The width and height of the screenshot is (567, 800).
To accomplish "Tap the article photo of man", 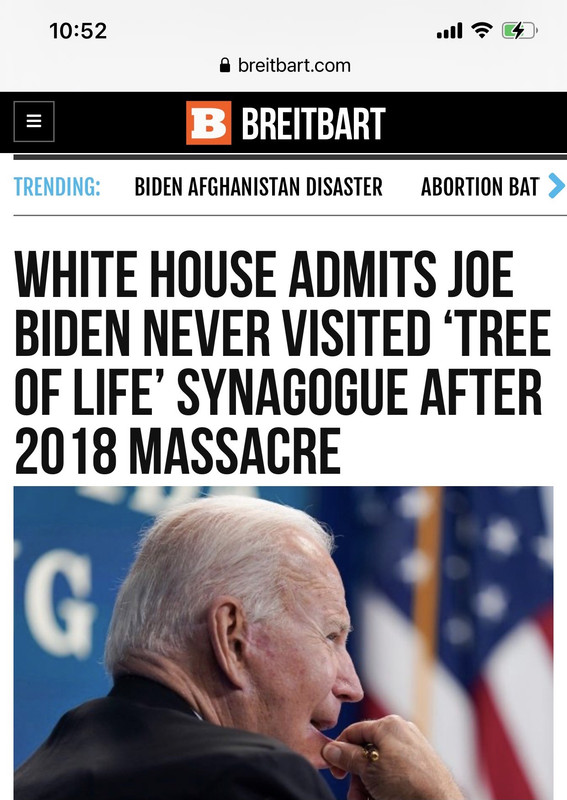I will click(x=283, y=643).
